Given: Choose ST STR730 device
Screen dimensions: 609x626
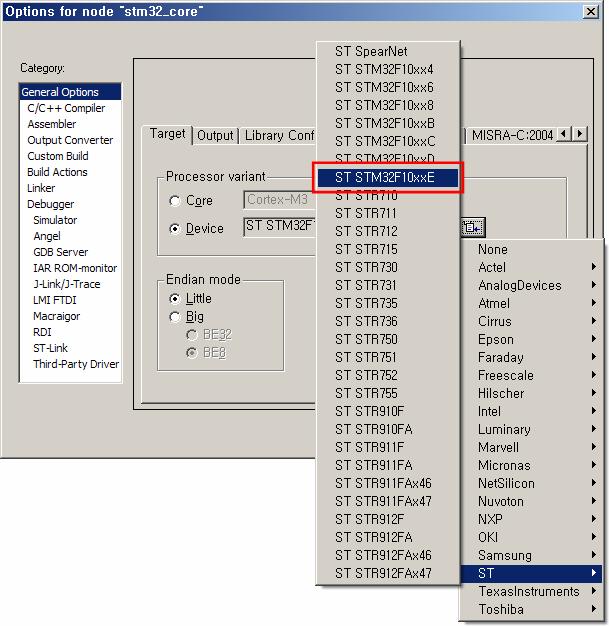Looking at the screenshot, I should click(388, 267).
